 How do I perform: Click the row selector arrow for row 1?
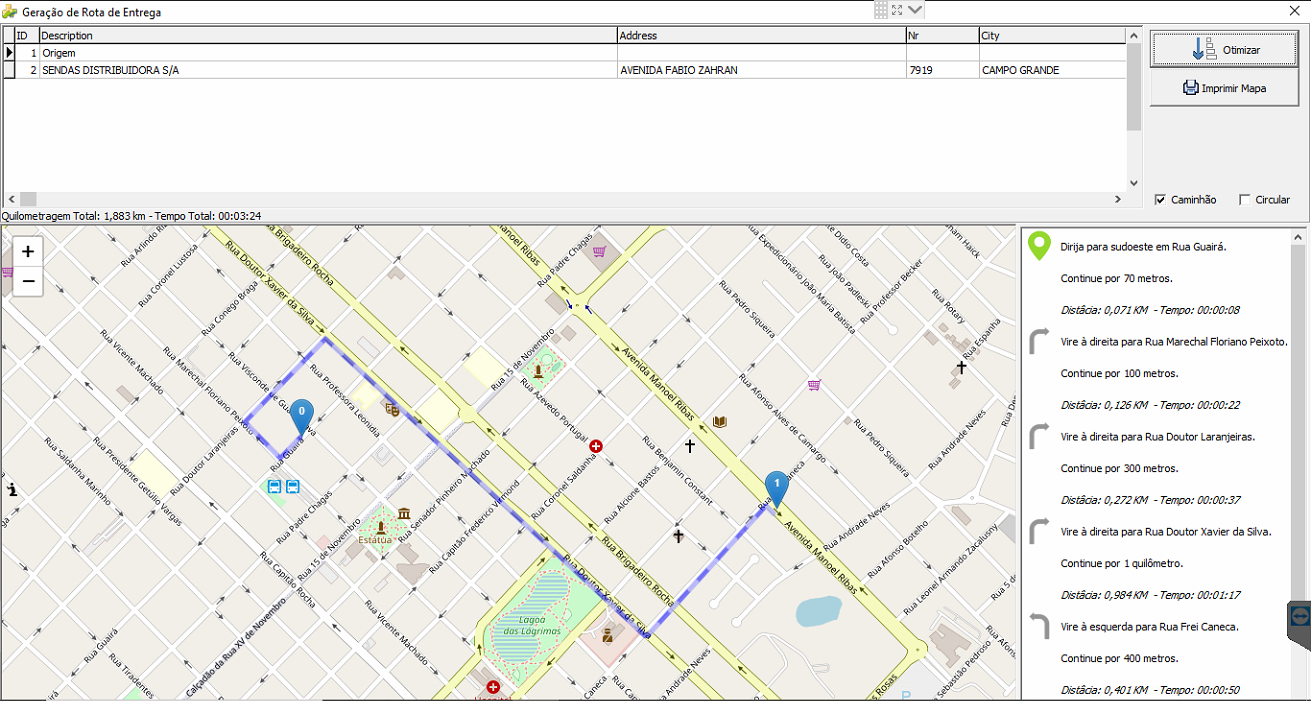9,53
